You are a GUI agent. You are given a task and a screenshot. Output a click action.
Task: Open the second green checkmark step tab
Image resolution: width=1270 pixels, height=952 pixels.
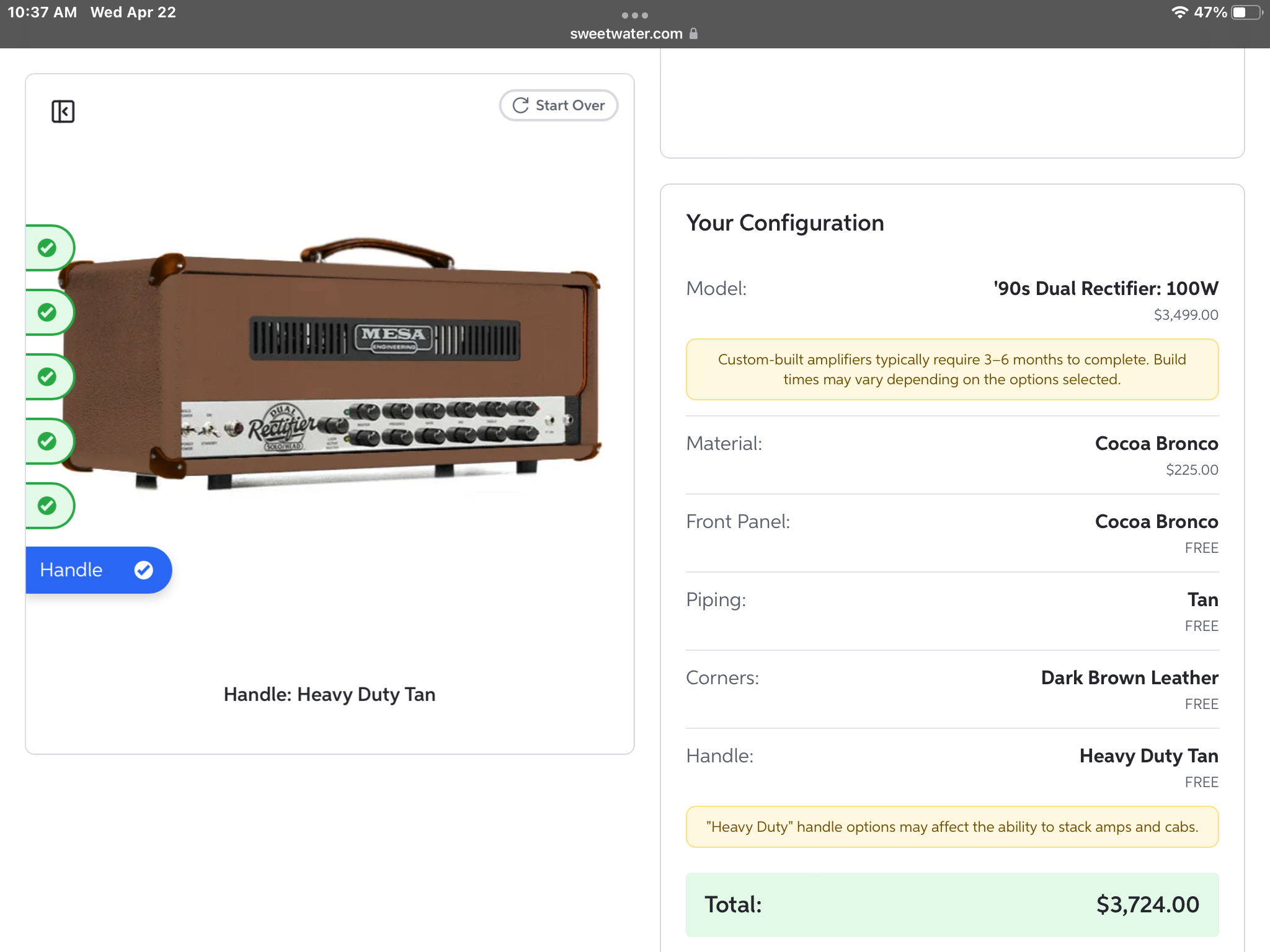tap(48, 312)
